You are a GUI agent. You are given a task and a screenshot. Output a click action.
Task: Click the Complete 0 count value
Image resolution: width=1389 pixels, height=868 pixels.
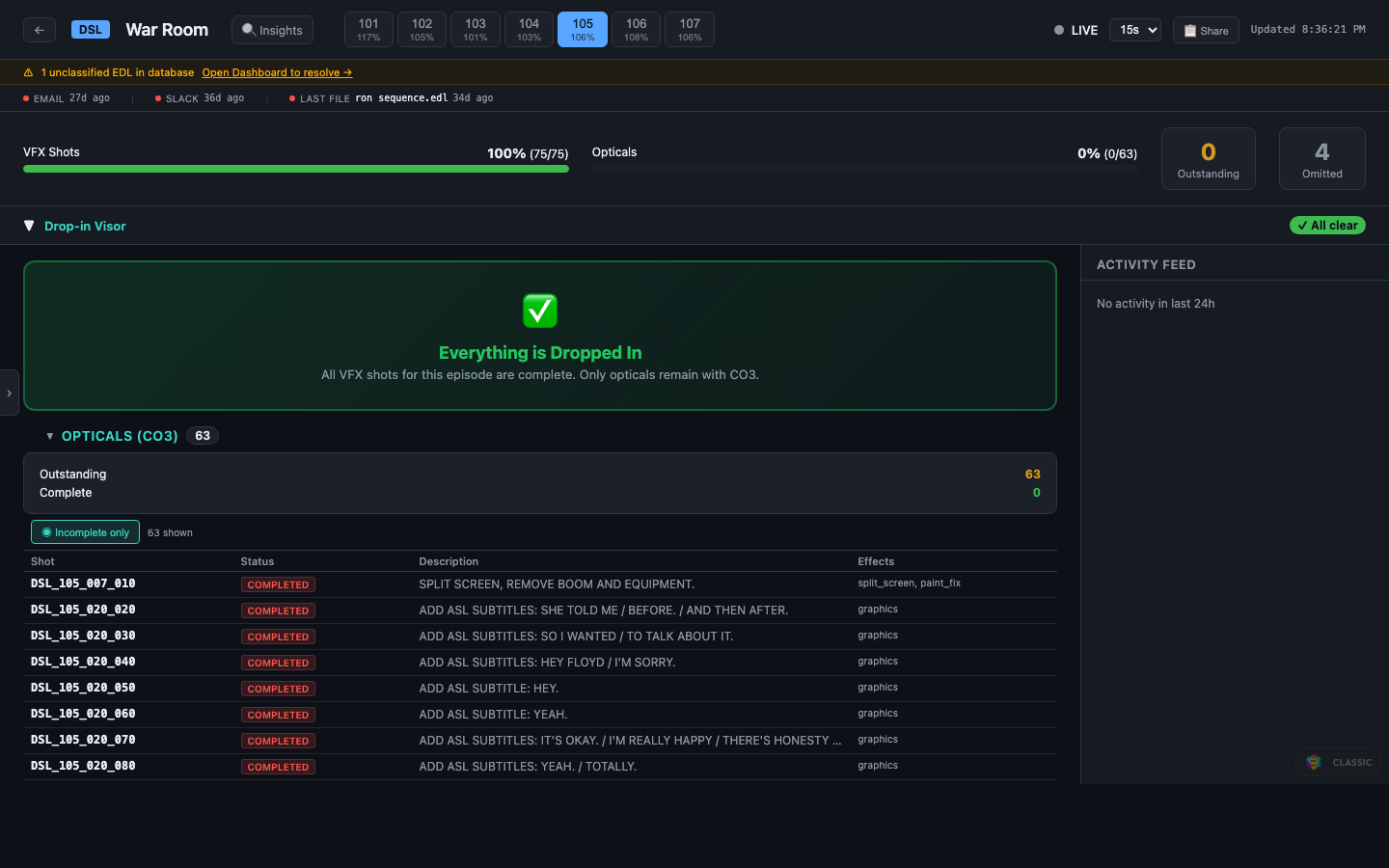point(1037,493)
